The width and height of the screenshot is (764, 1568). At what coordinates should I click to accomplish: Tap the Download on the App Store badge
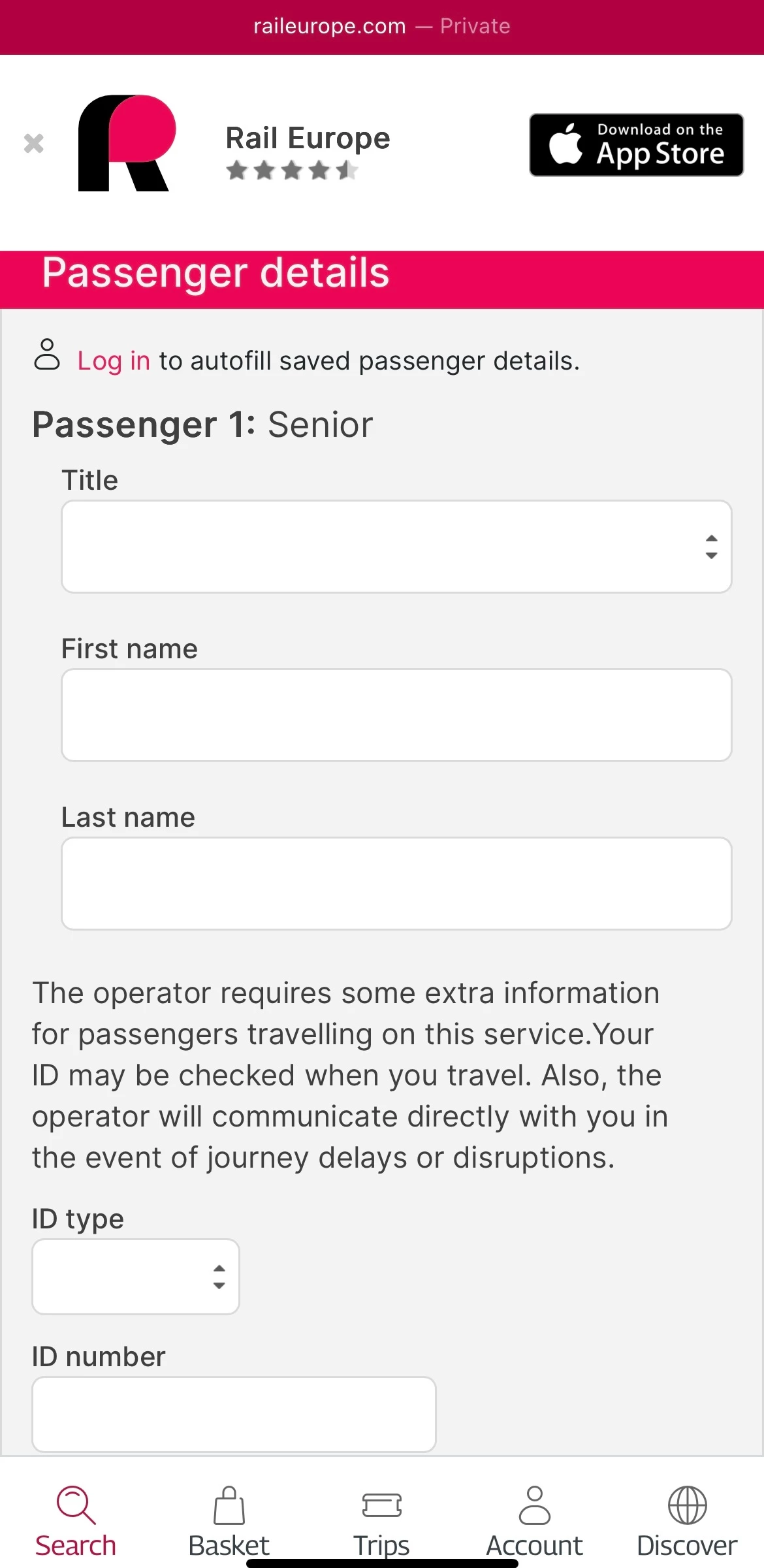pyautogui.click(x=636, y=145)
